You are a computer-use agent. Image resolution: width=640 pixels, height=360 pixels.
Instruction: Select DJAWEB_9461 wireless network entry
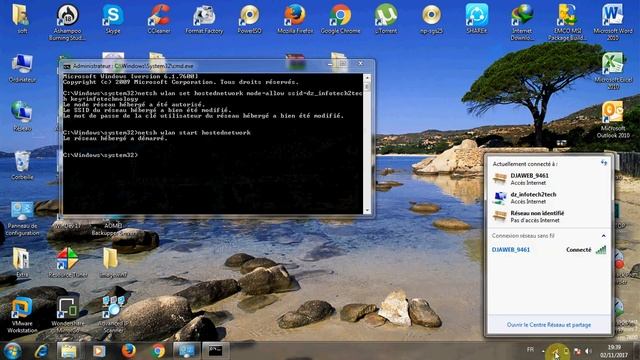(x=549, y=249)
